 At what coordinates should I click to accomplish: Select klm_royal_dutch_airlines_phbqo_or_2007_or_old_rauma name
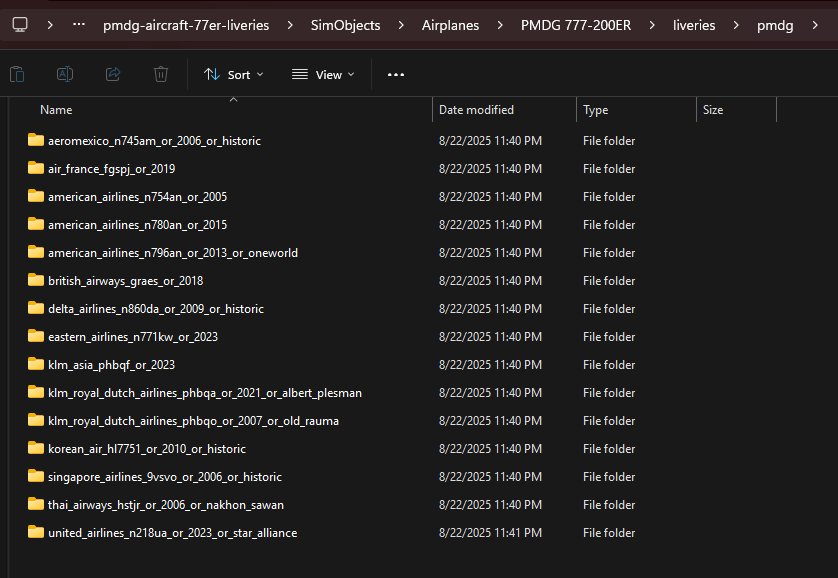[x=193, y=421]
